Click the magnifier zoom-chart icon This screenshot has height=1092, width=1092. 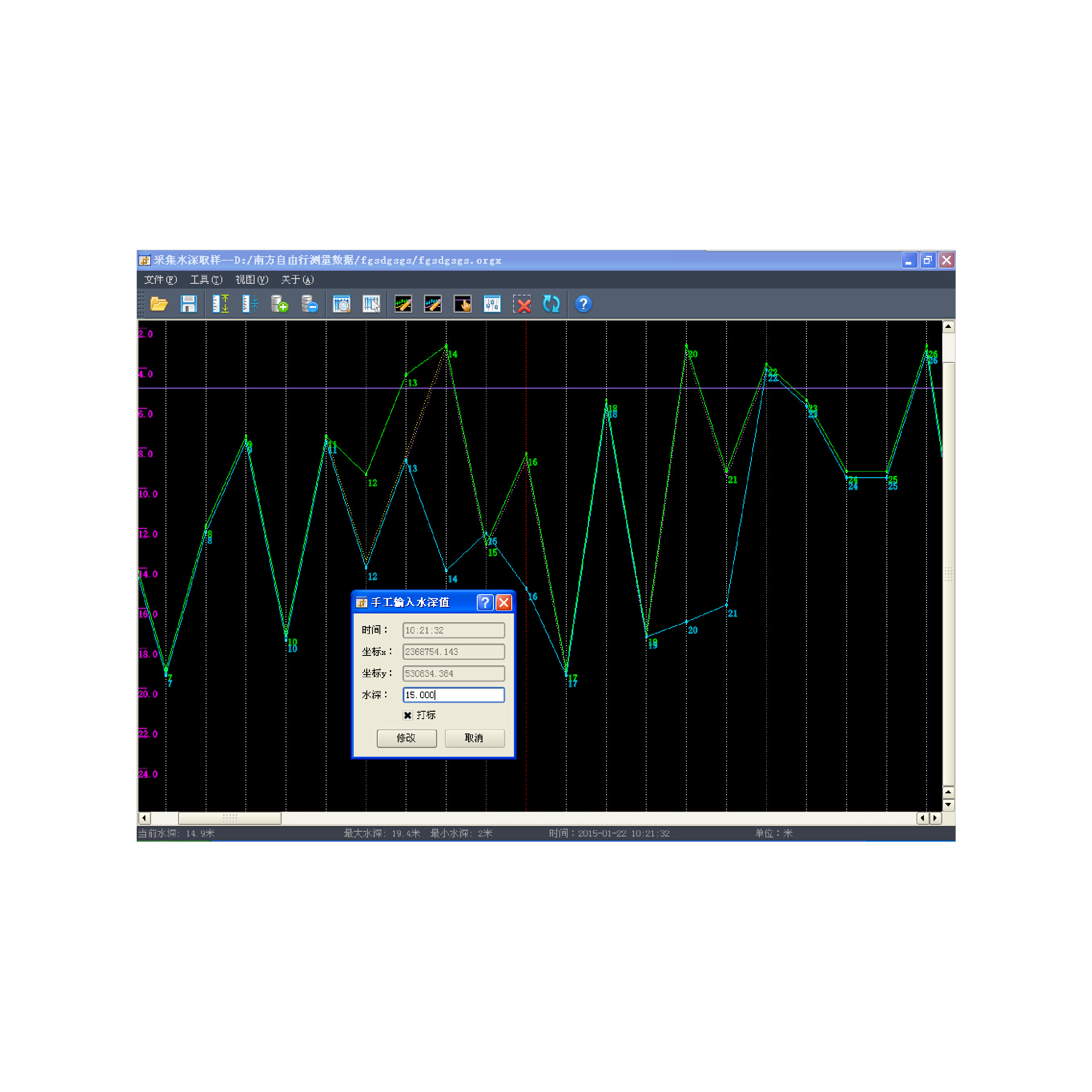tap(341, 304)
